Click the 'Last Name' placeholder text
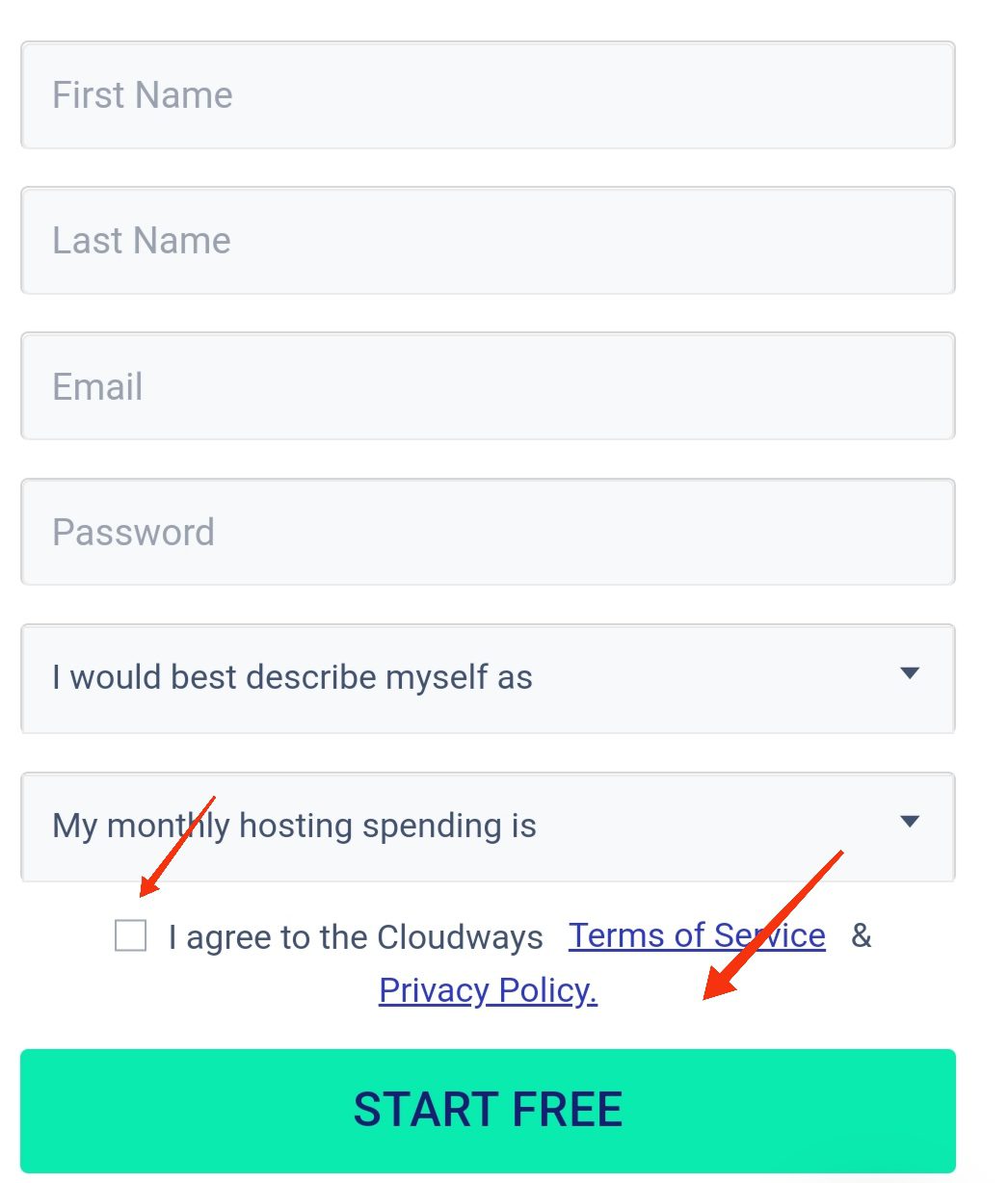1008x1183 pixels. click(x=141, y=241)
